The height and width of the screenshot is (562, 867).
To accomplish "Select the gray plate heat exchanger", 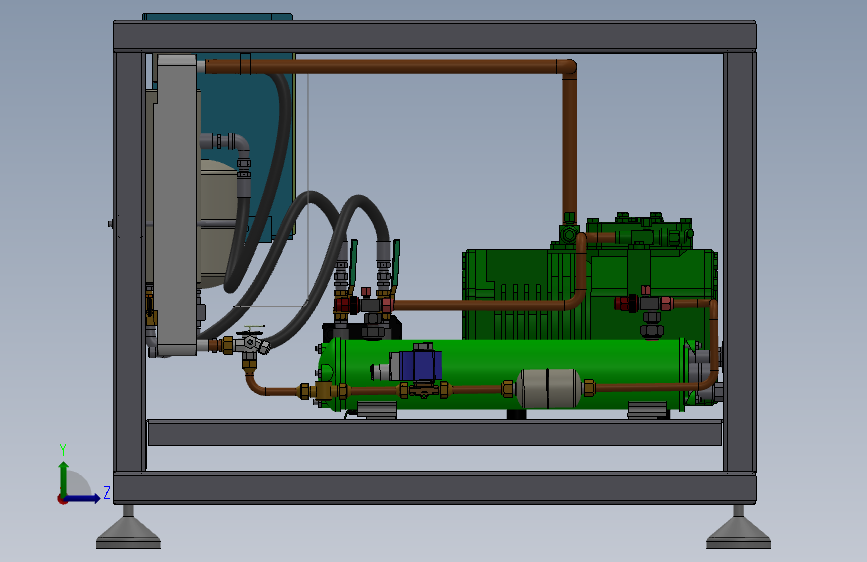I will [176, 205].
